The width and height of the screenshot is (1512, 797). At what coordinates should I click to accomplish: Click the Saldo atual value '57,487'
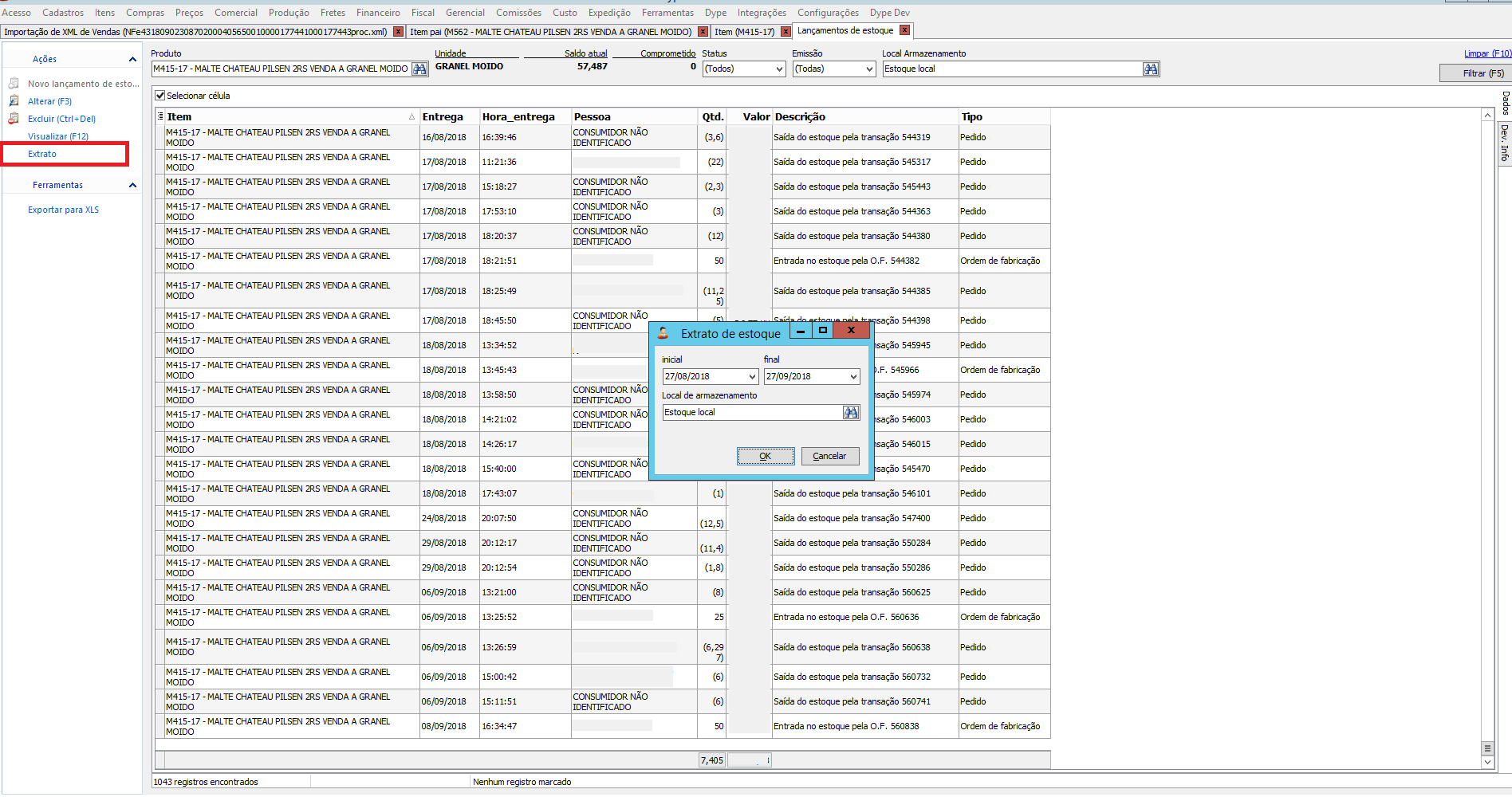[593, 67]
